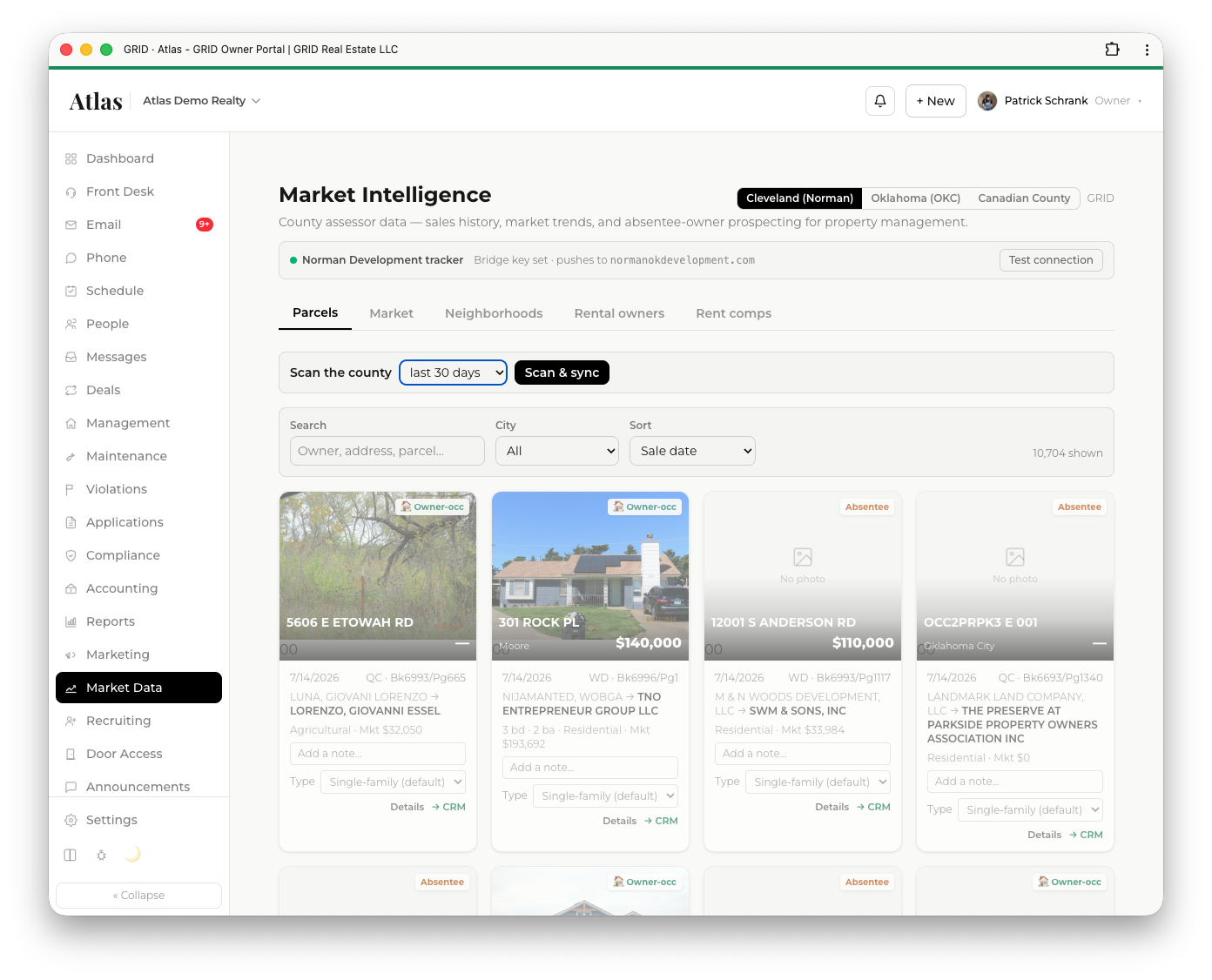
Task: Open Type dropdown on OCC2PRPK3 E 001 card
Action: [1030, 809]
